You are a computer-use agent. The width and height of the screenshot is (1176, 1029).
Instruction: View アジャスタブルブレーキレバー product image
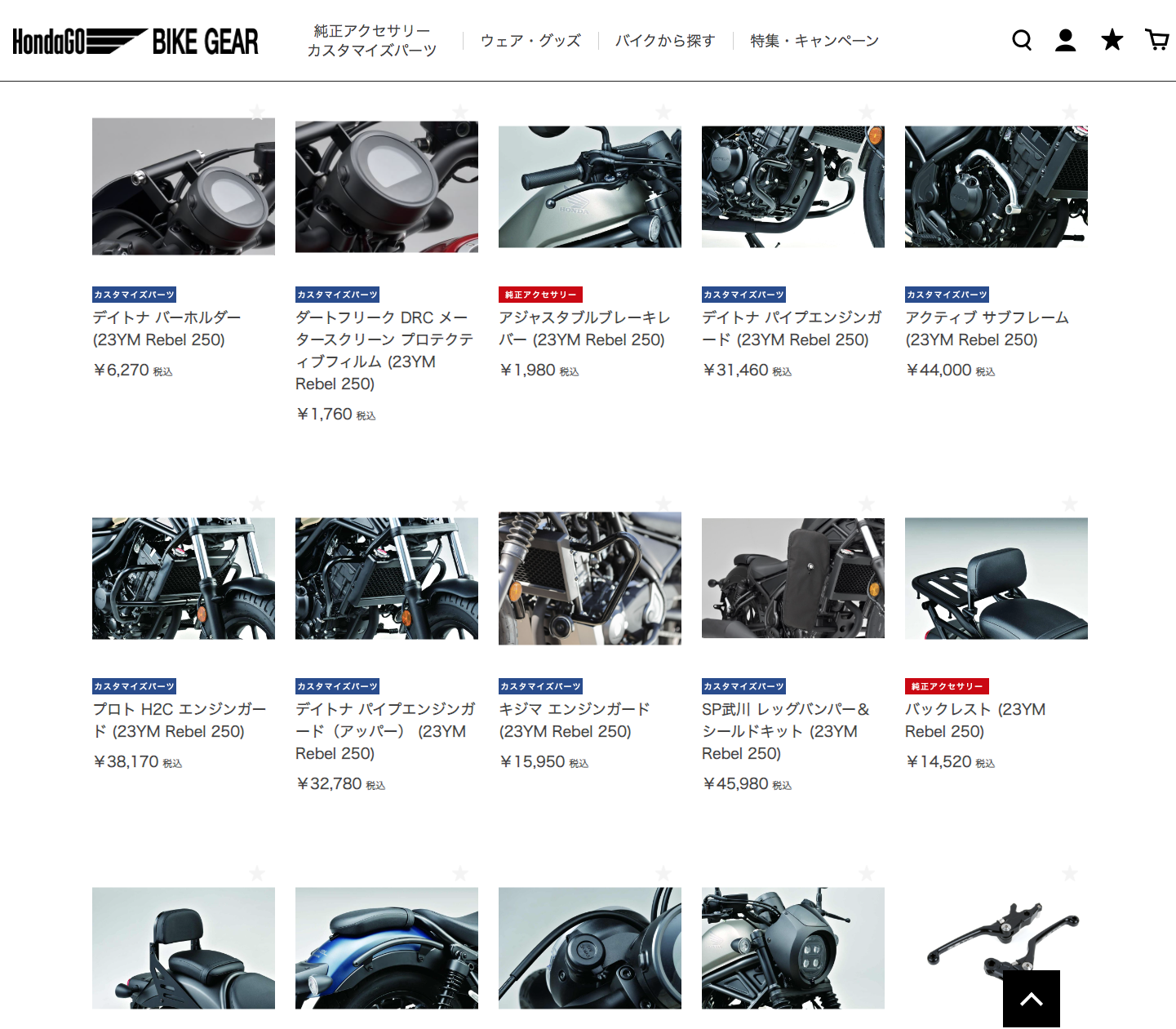(590, 186)
